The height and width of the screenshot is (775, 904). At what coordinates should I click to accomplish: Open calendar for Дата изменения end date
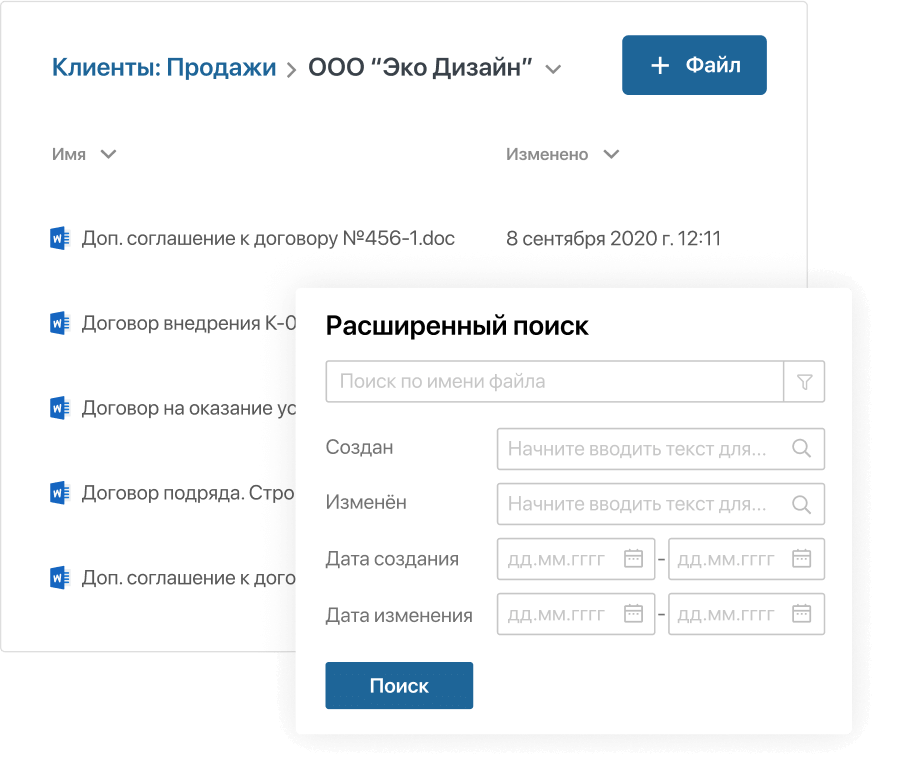(x=802, y=614)
